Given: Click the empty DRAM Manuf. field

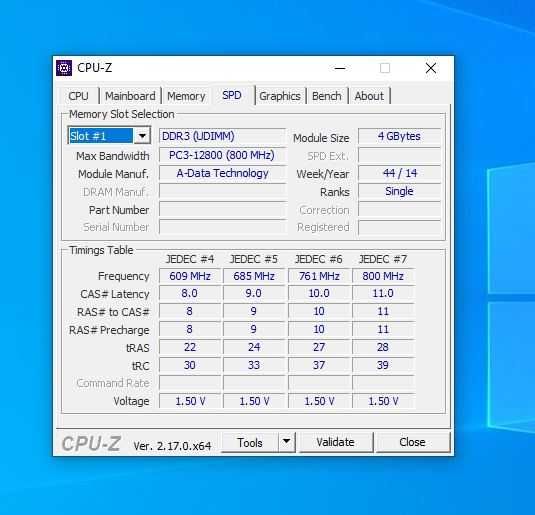Looking at the screenshot, I should pos(222,192).
